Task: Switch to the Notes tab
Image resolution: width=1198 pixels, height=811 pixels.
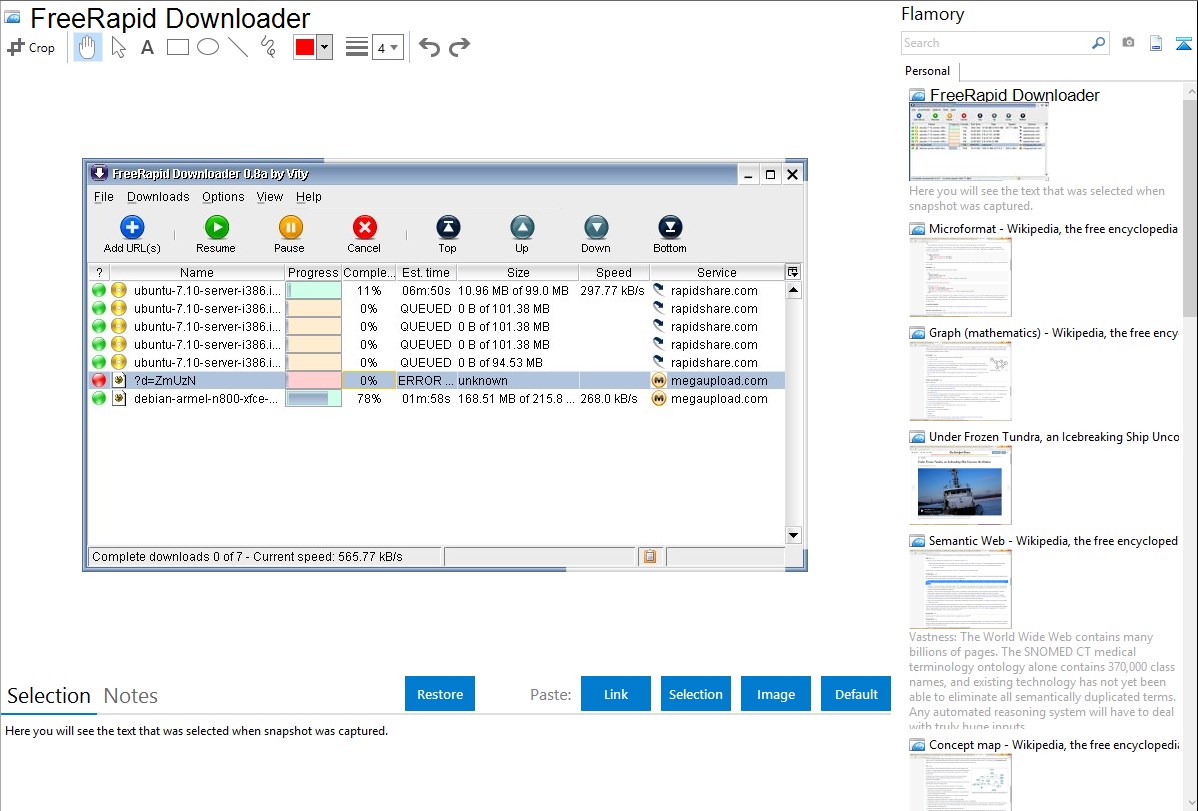Action: [131, 696]
